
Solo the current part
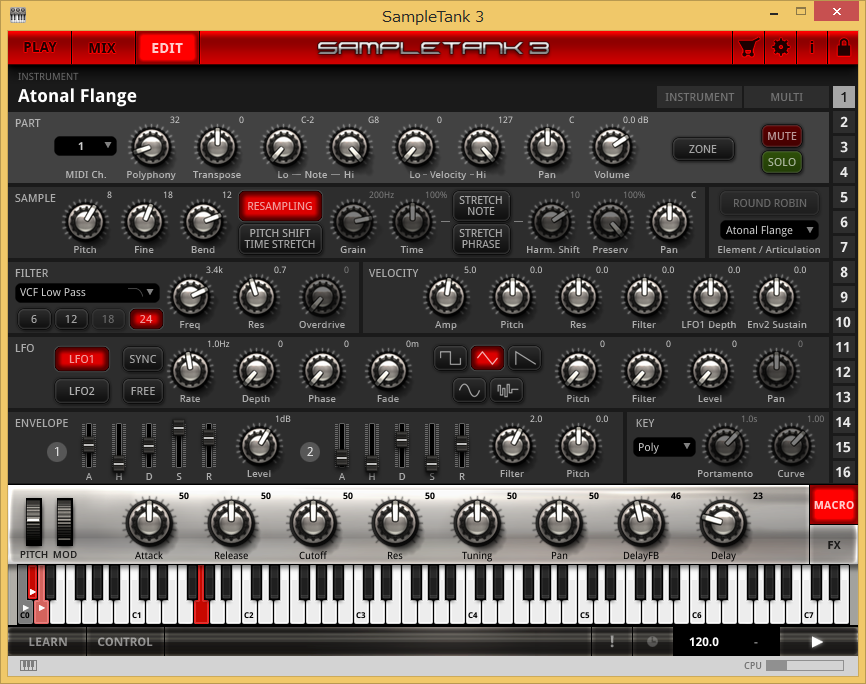click(781, 162)
